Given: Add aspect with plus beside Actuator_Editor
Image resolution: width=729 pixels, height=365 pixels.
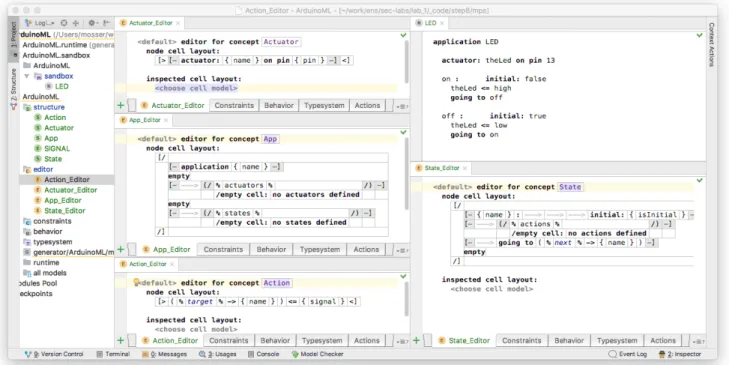Looking at the screenshot, I should click(x=120, y=106).
